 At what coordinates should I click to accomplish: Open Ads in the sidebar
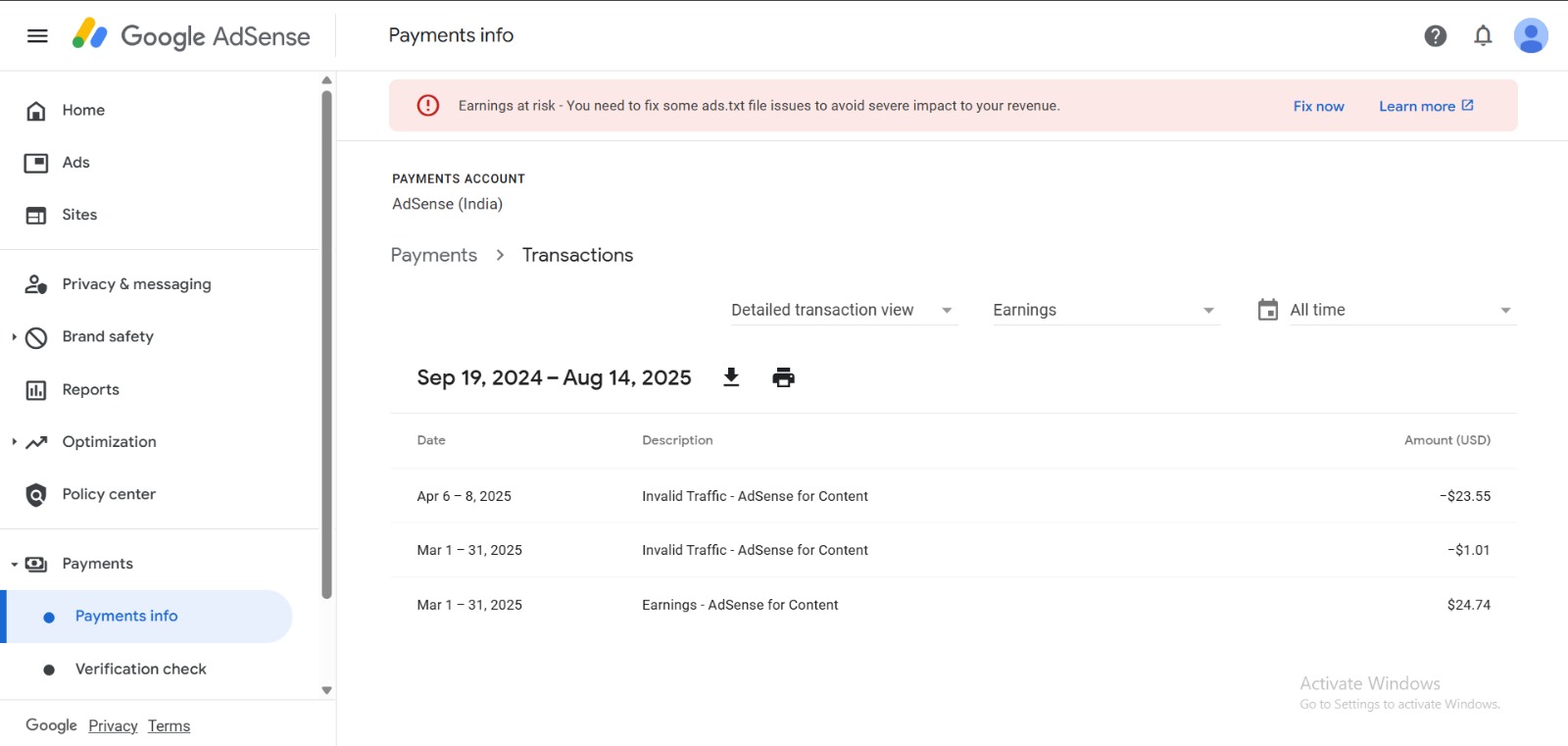[75, 163]
